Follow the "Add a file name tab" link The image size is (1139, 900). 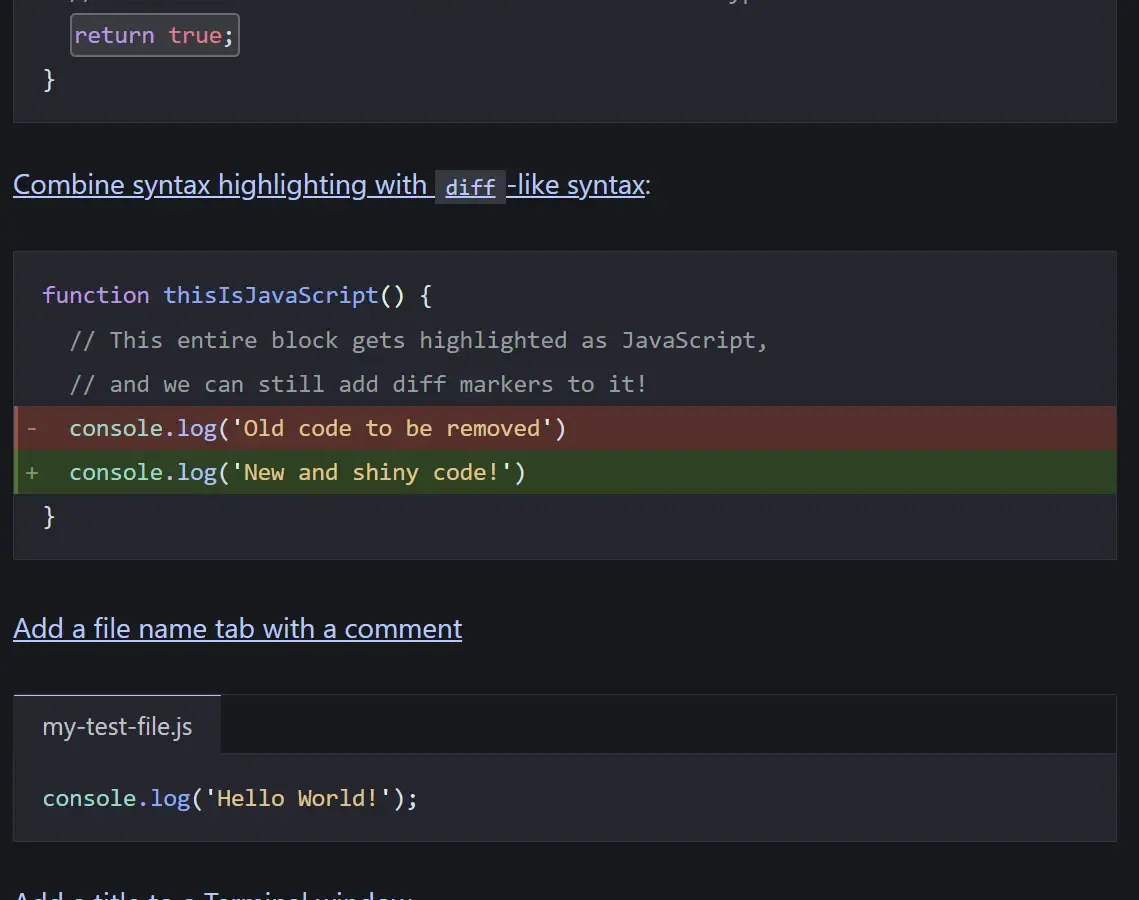point(237,629)
